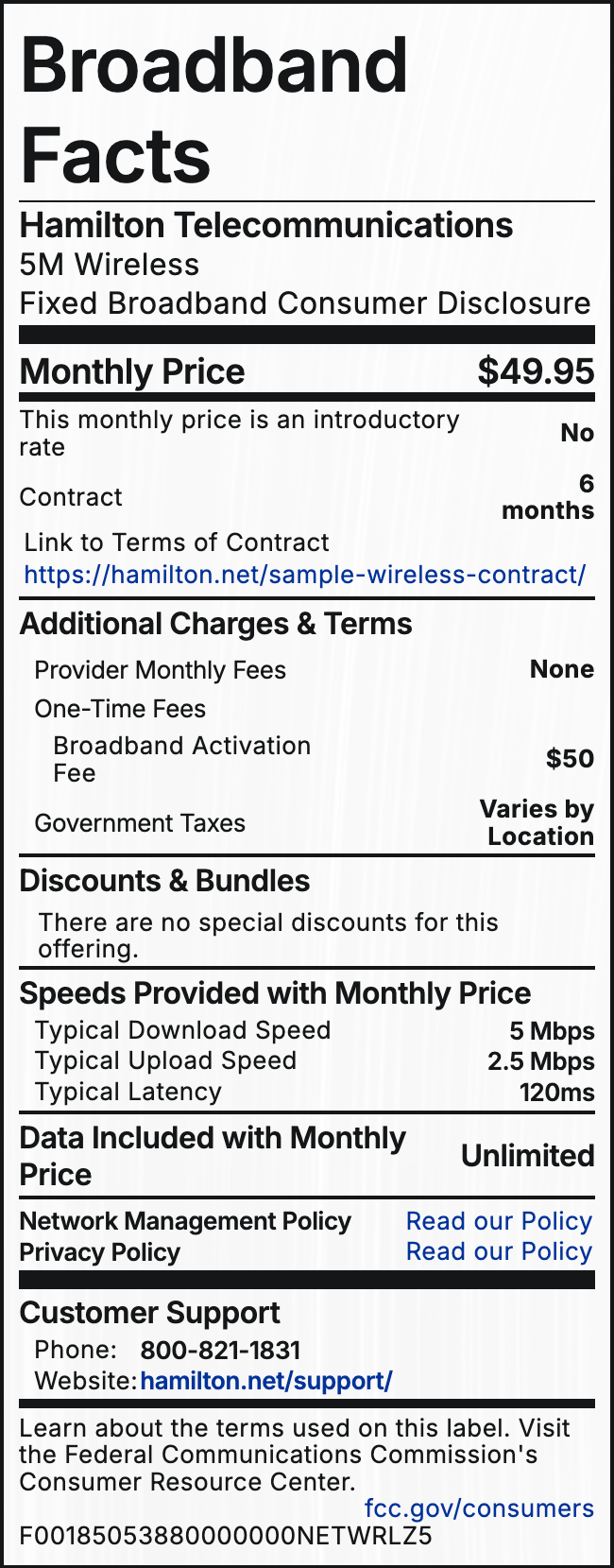Image resolution: width=614 pixels, height=1568 pixels.
Task: Click the $49.95 monthly price value
Action: tap(536, 371)
